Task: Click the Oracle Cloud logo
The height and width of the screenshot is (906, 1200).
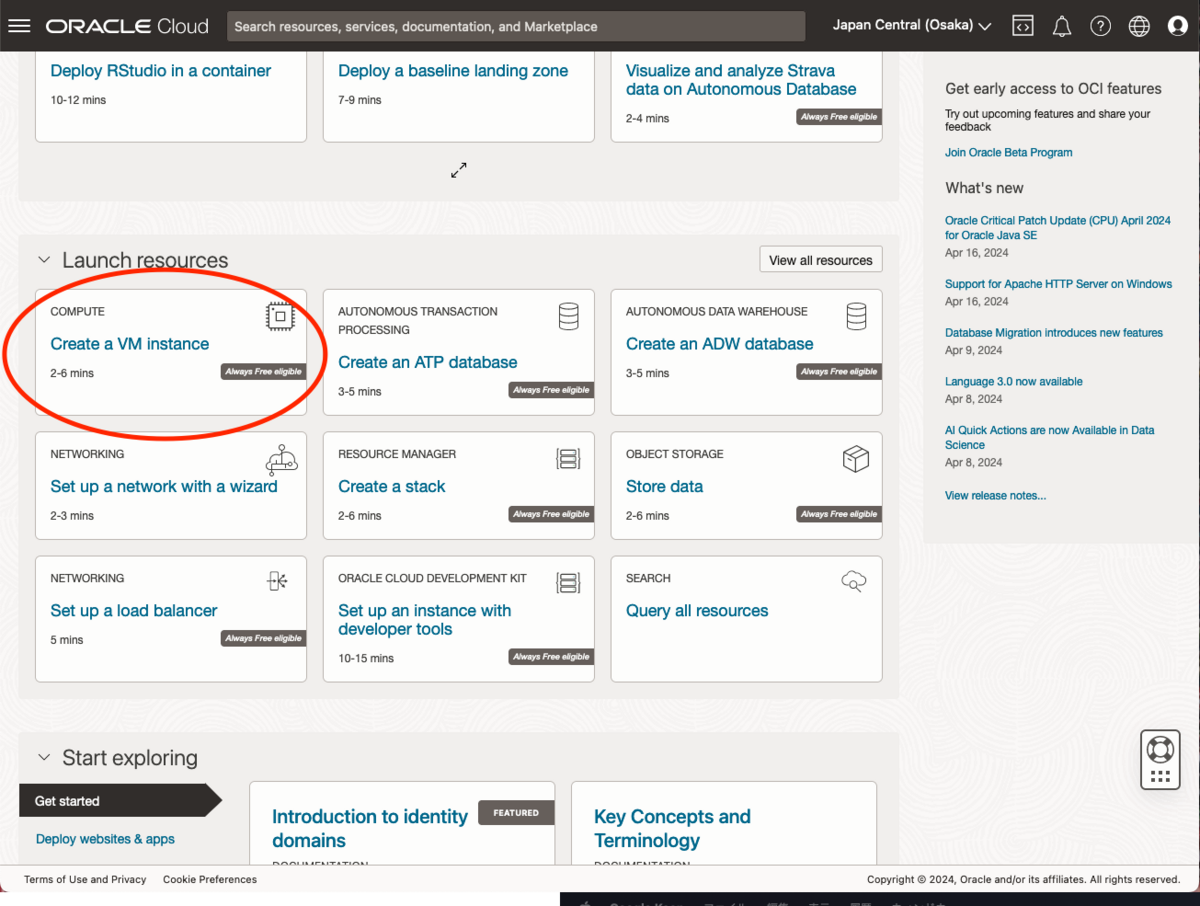Action: tap(127, 26)
